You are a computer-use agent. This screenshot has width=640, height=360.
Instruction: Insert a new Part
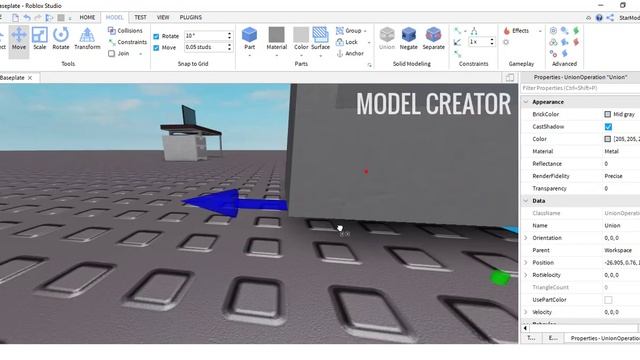(x=249, y=38)
